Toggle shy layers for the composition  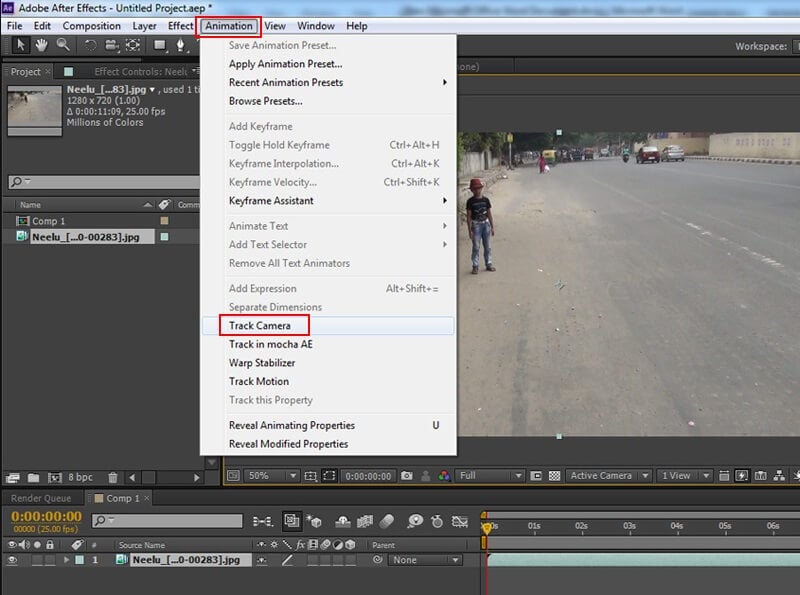342,518
